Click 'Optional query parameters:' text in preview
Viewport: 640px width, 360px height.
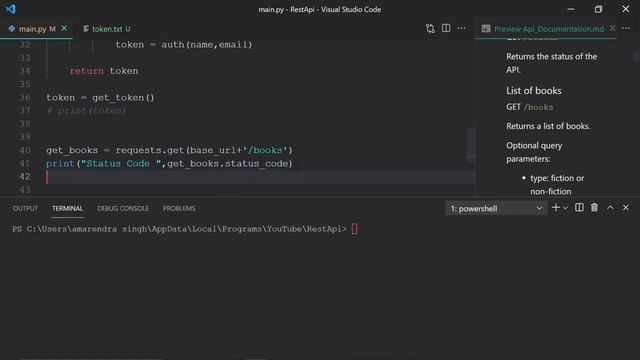click(x=534, y=152)
